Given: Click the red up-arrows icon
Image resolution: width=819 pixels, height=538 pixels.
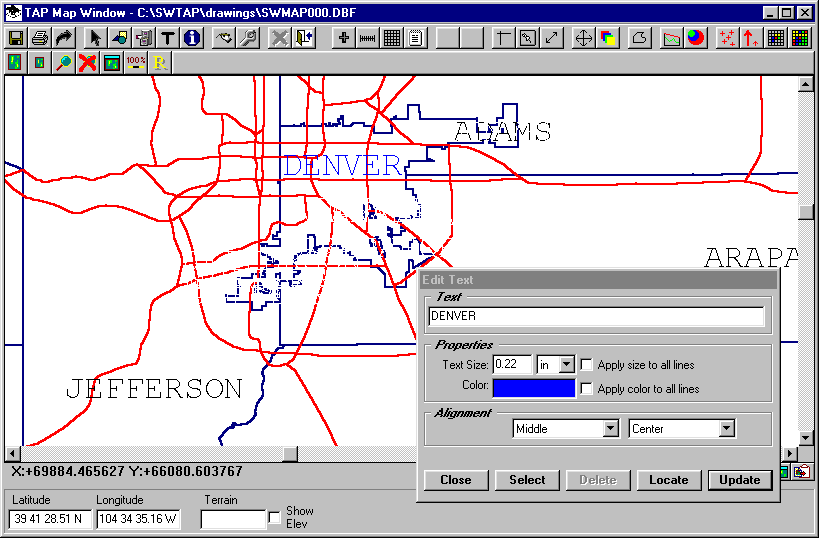Looking at the screenshot, I should [x=751, y=38].
